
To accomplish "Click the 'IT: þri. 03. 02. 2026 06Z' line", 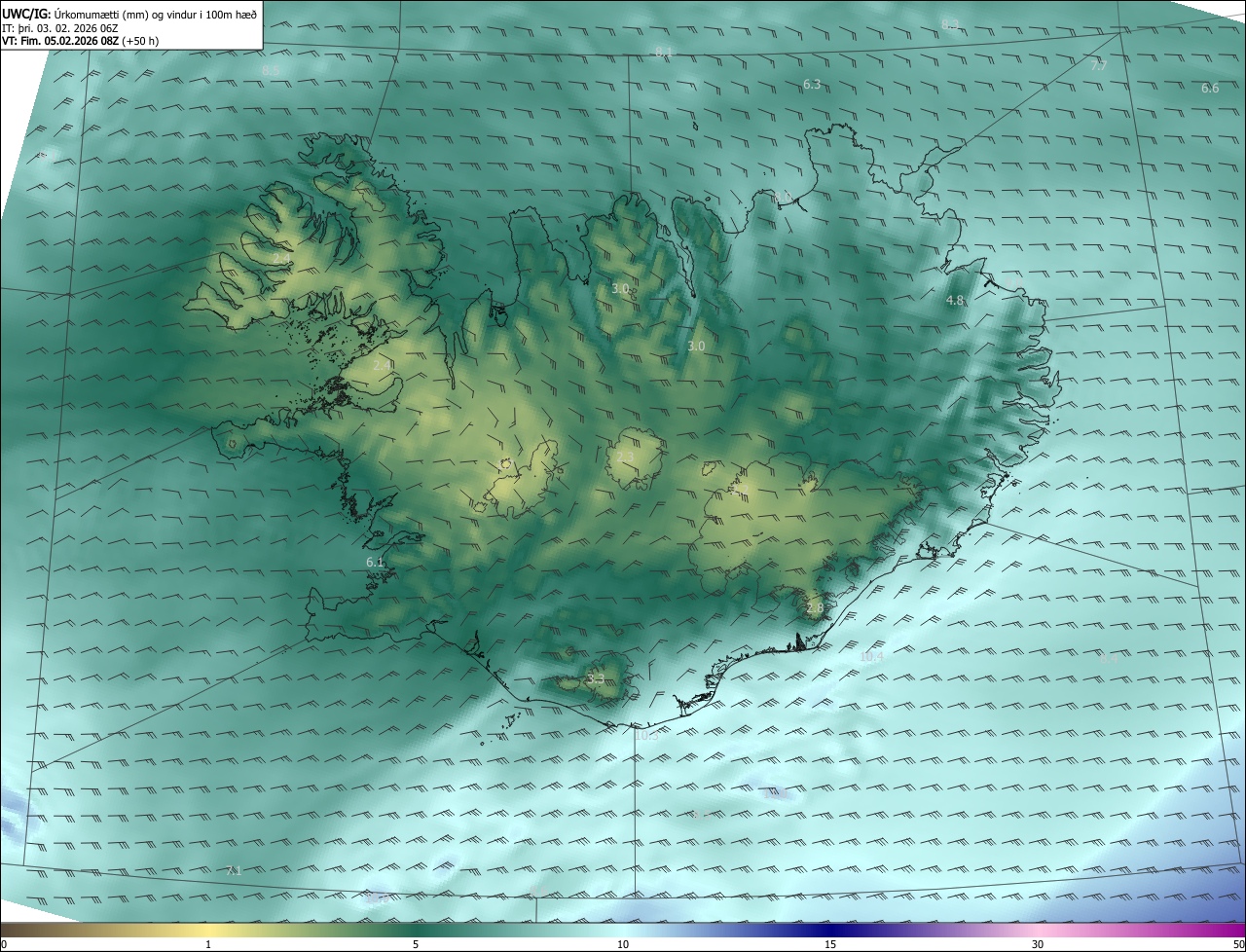I will click(x=60, y=28).
